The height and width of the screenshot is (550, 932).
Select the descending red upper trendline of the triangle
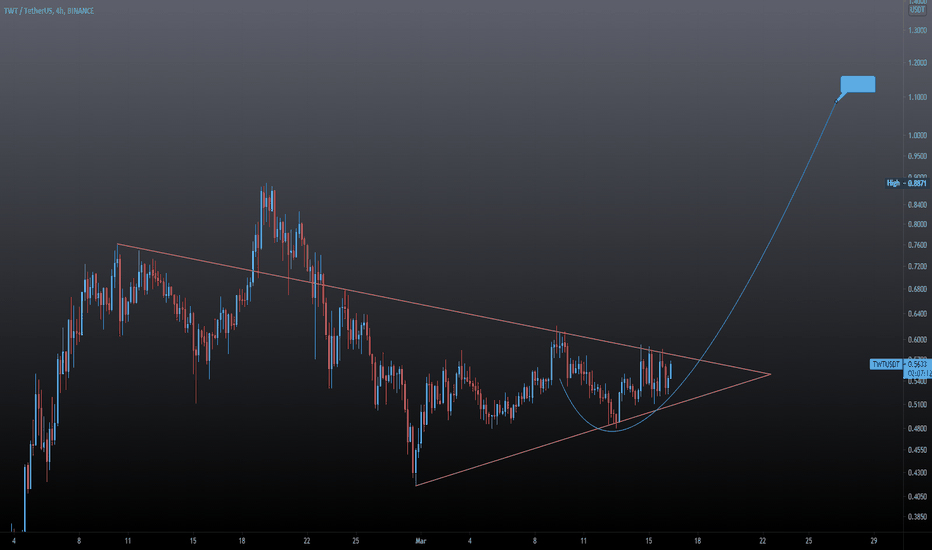(443, 309)
